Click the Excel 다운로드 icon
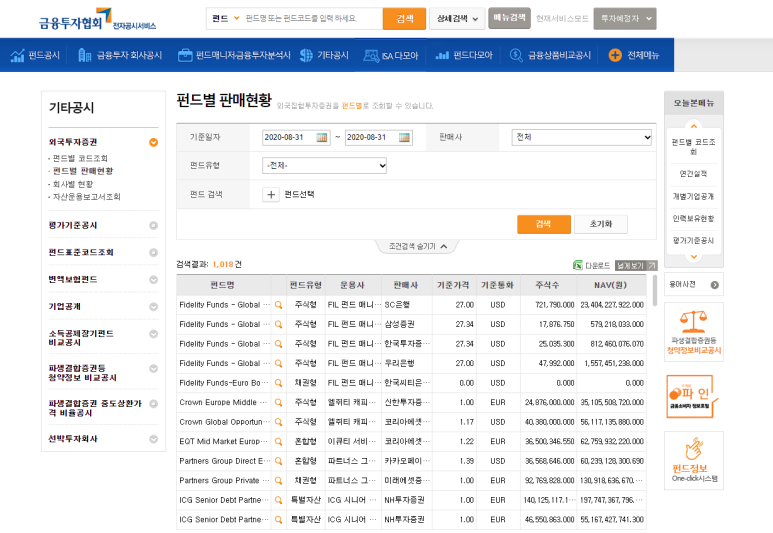Screen dimensions: 773x533 578,265
